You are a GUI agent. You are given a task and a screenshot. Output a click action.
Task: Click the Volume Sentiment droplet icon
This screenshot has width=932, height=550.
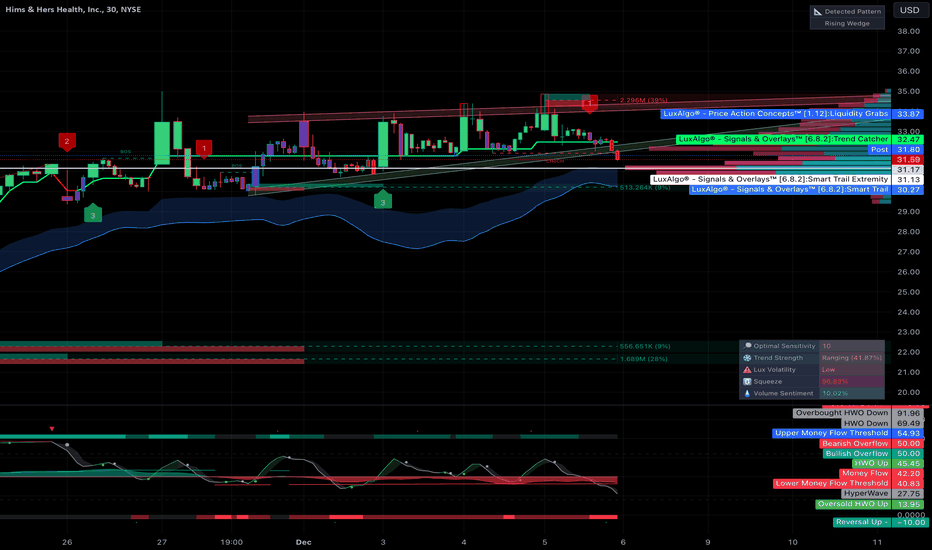click(x=747, y=394)
